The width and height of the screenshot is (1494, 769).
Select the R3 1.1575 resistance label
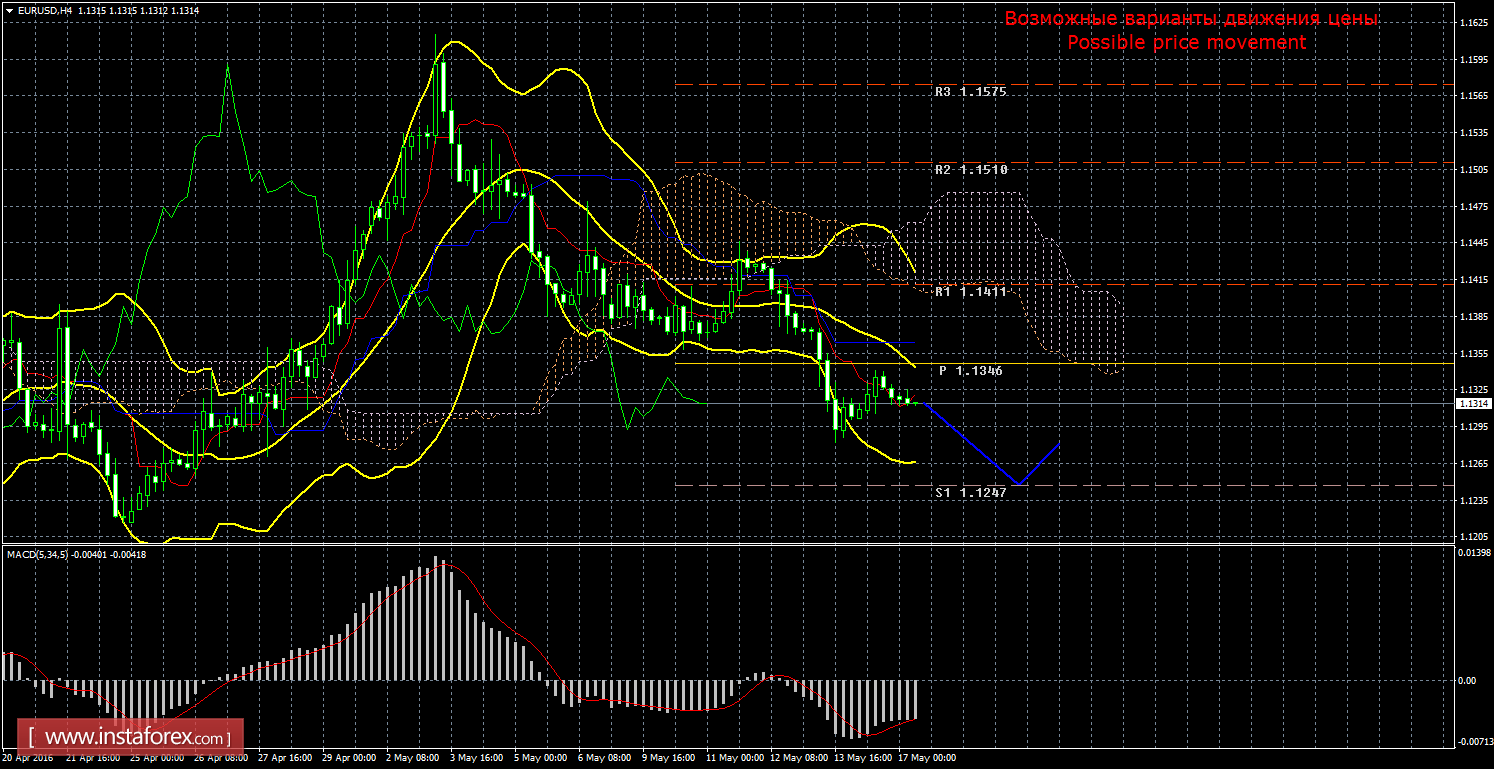pyautogui.click(x=970, y=92)
